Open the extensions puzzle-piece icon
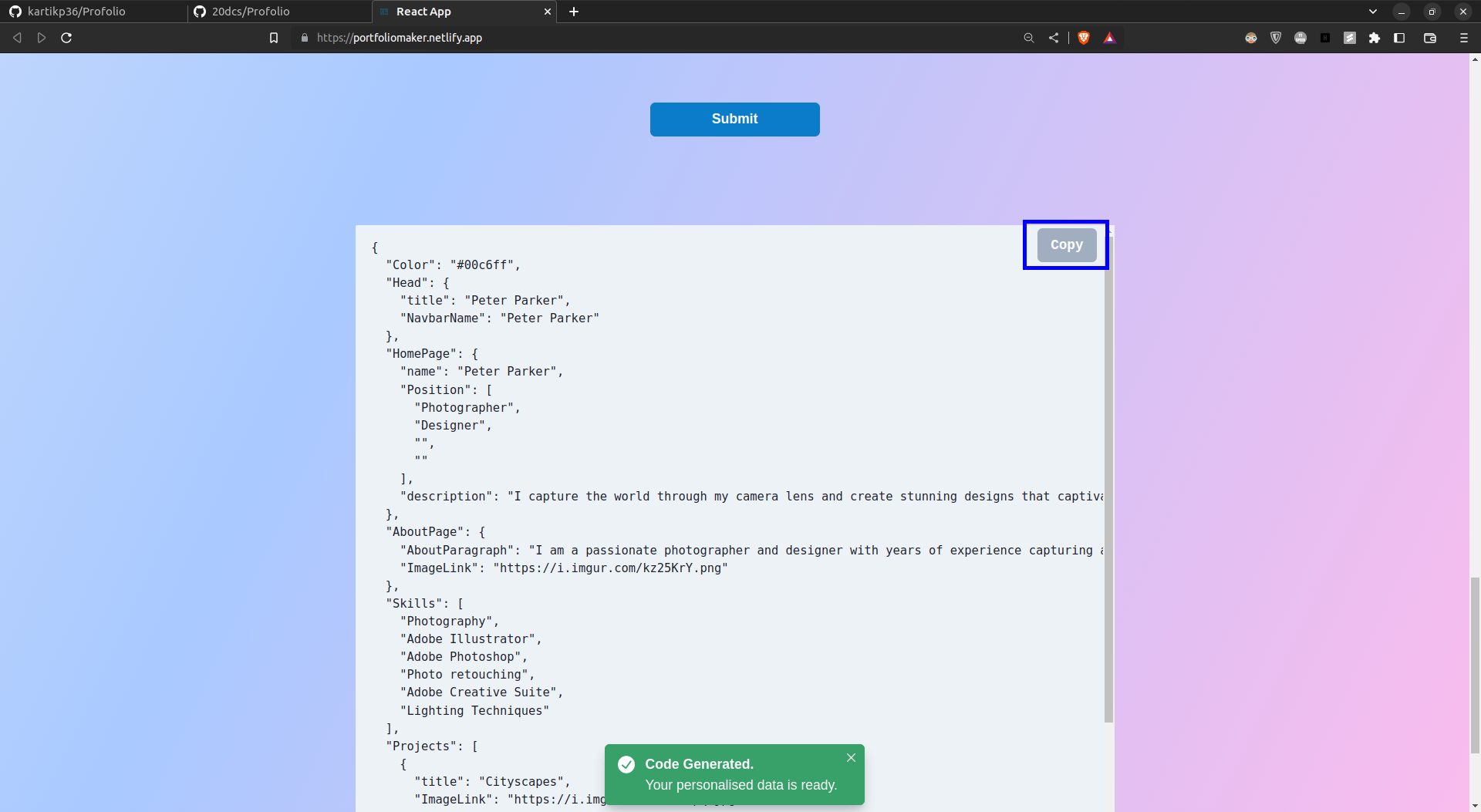 1375,37
